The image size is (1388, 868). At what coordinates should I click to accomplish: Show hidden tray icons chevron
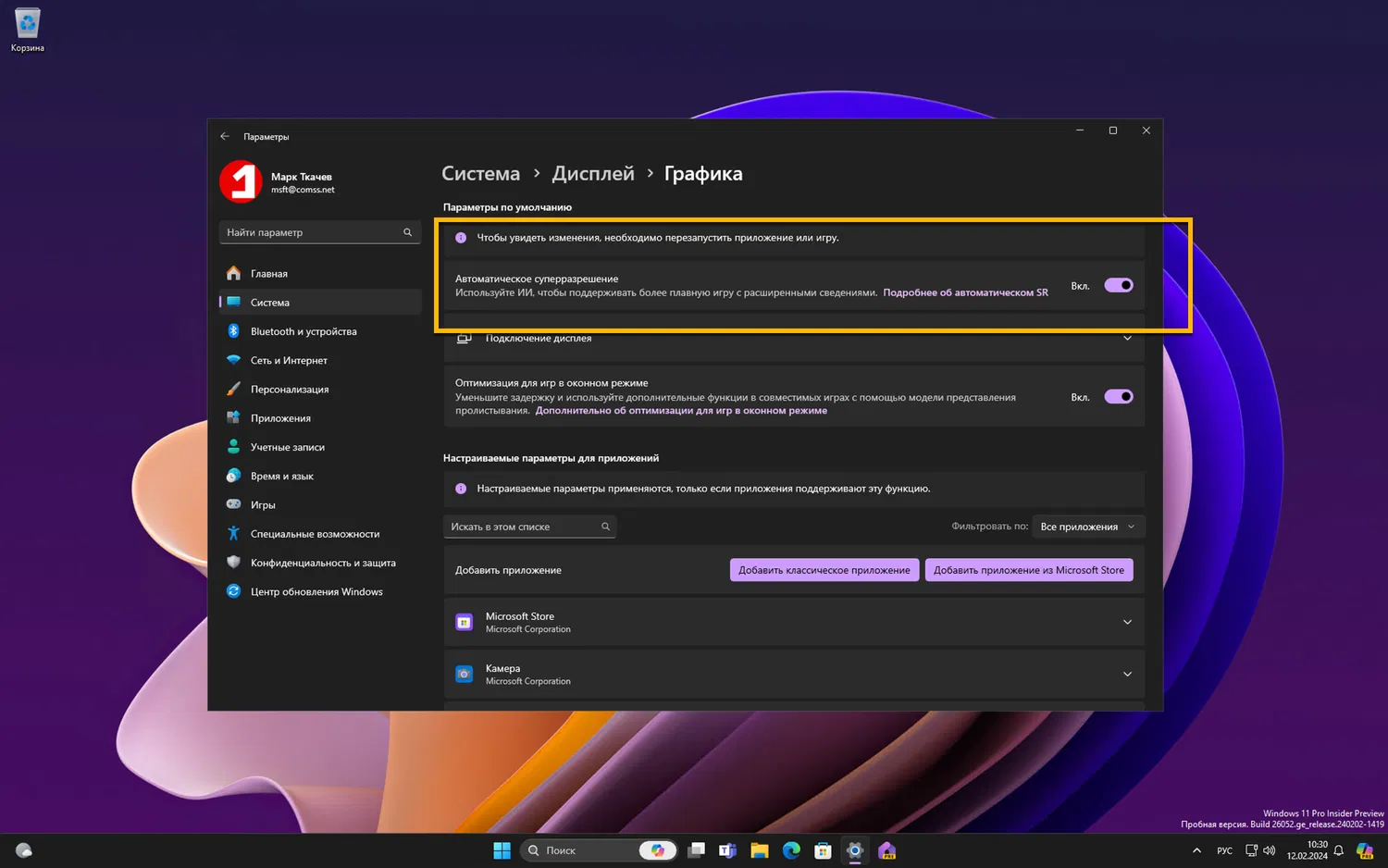[x=1196, y=850]
